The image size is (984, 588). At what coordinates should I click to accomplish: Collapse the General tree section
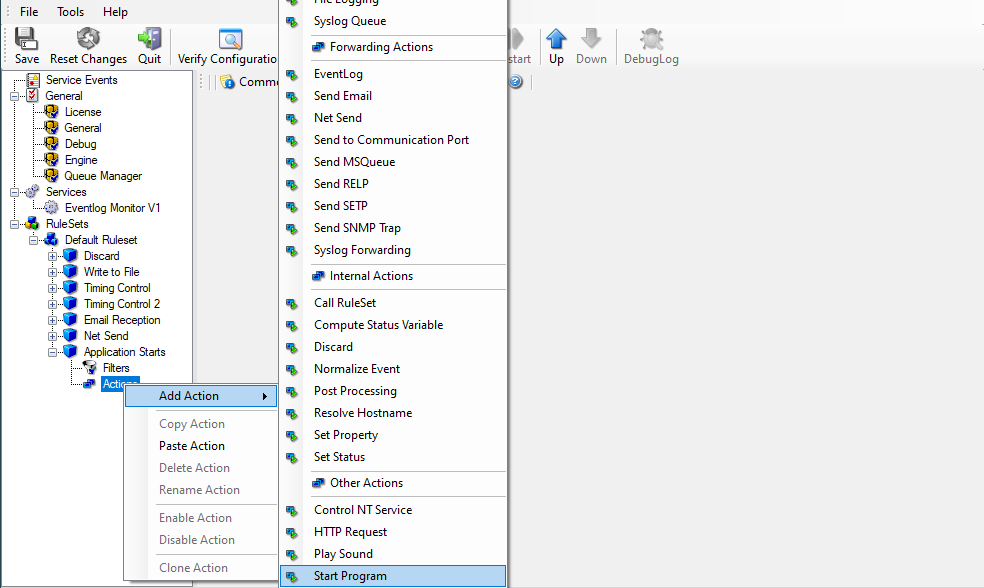coord(15,96)
